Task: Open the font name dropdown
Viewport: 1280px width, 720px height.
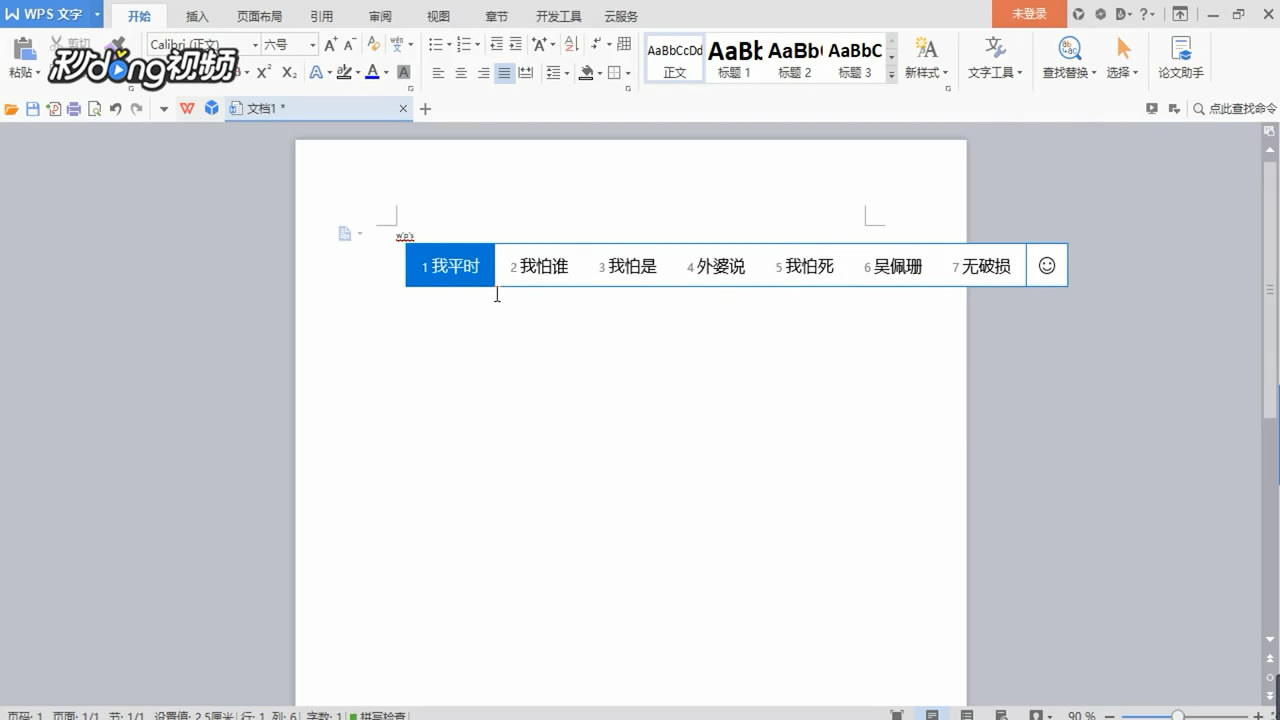Action: tap(256, 44)
